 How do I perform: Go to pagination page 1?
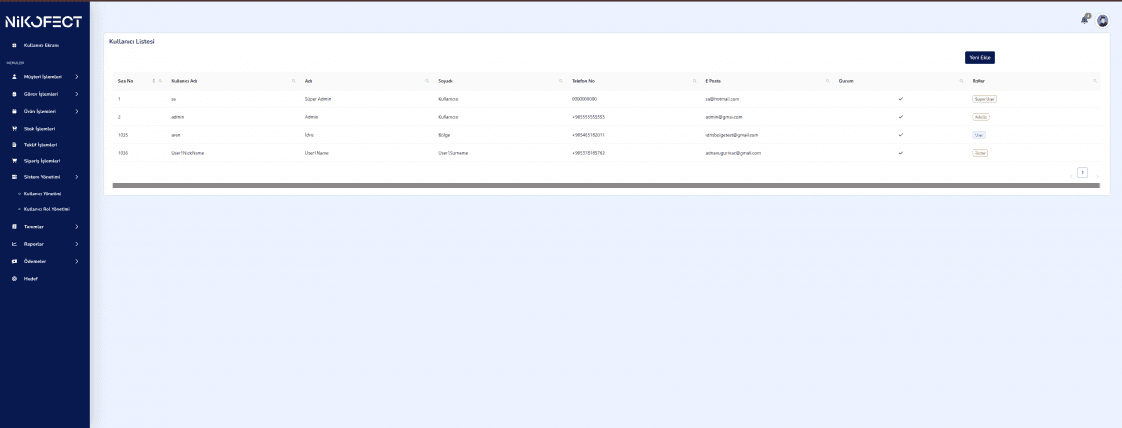[1083, 172]
